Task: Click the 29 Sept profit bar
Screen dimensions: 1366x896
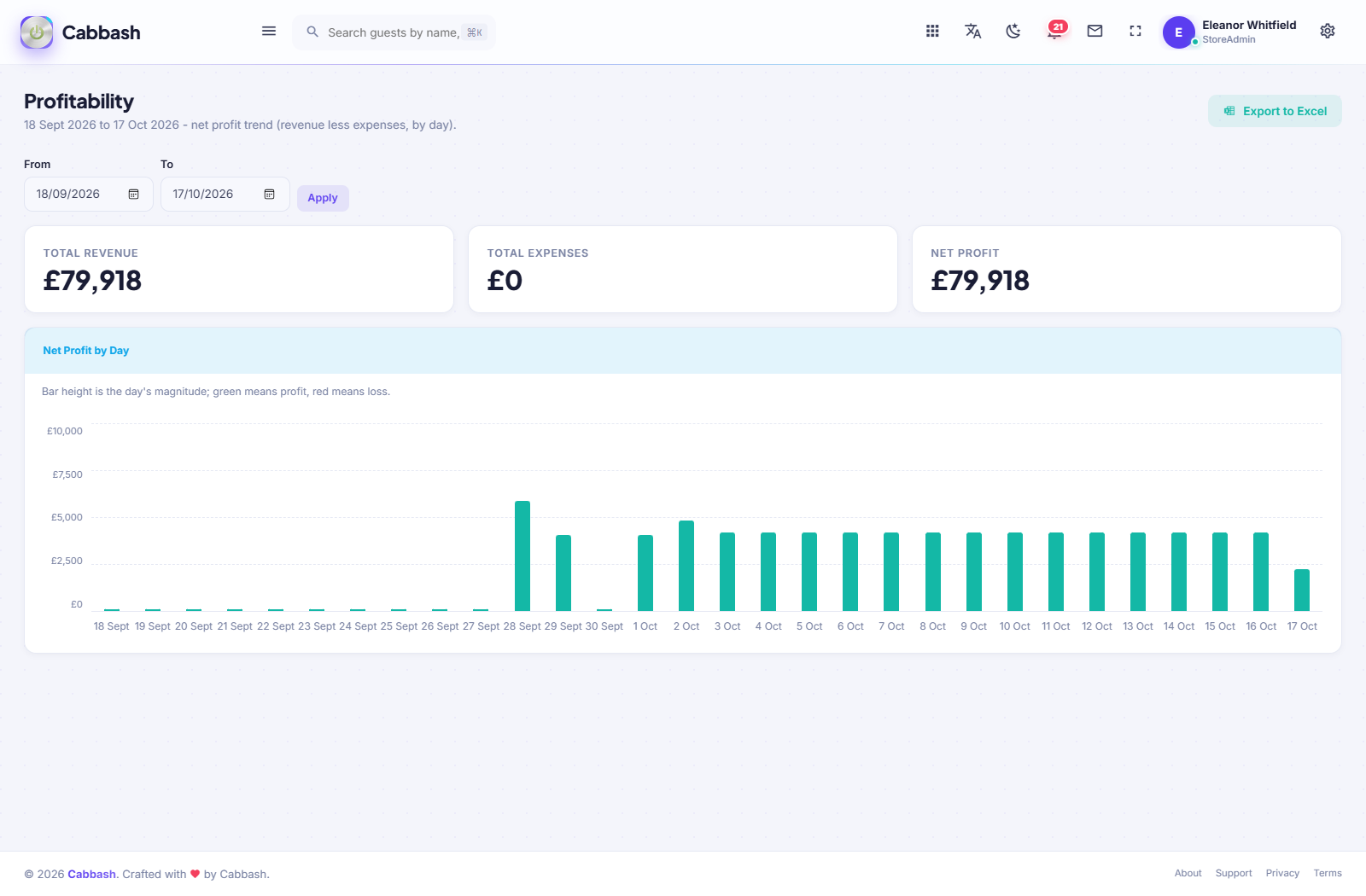Action: pos(563,573)
